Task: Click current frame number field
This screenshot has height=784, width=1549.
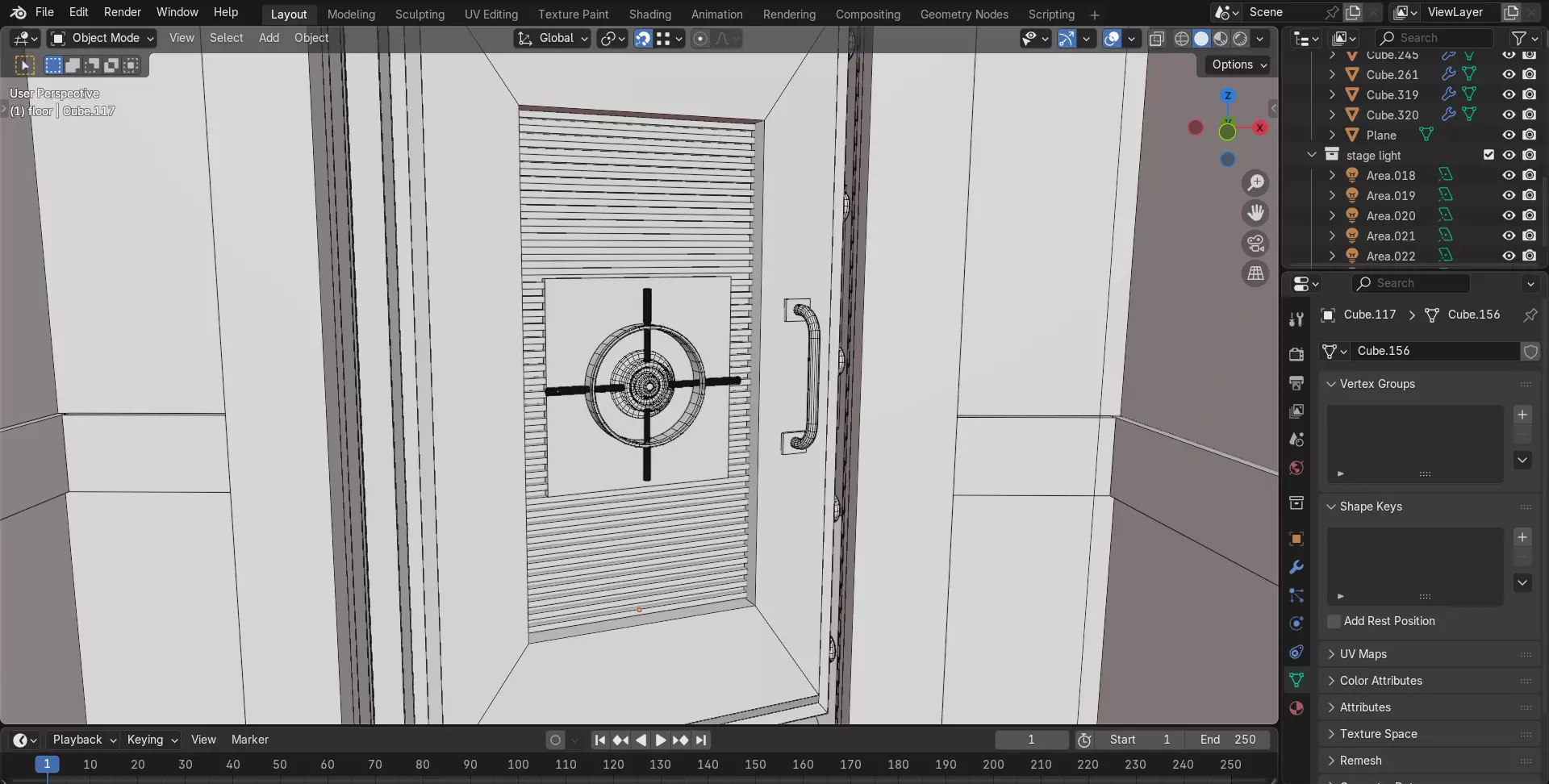Action: click(x=1031, y=740)
